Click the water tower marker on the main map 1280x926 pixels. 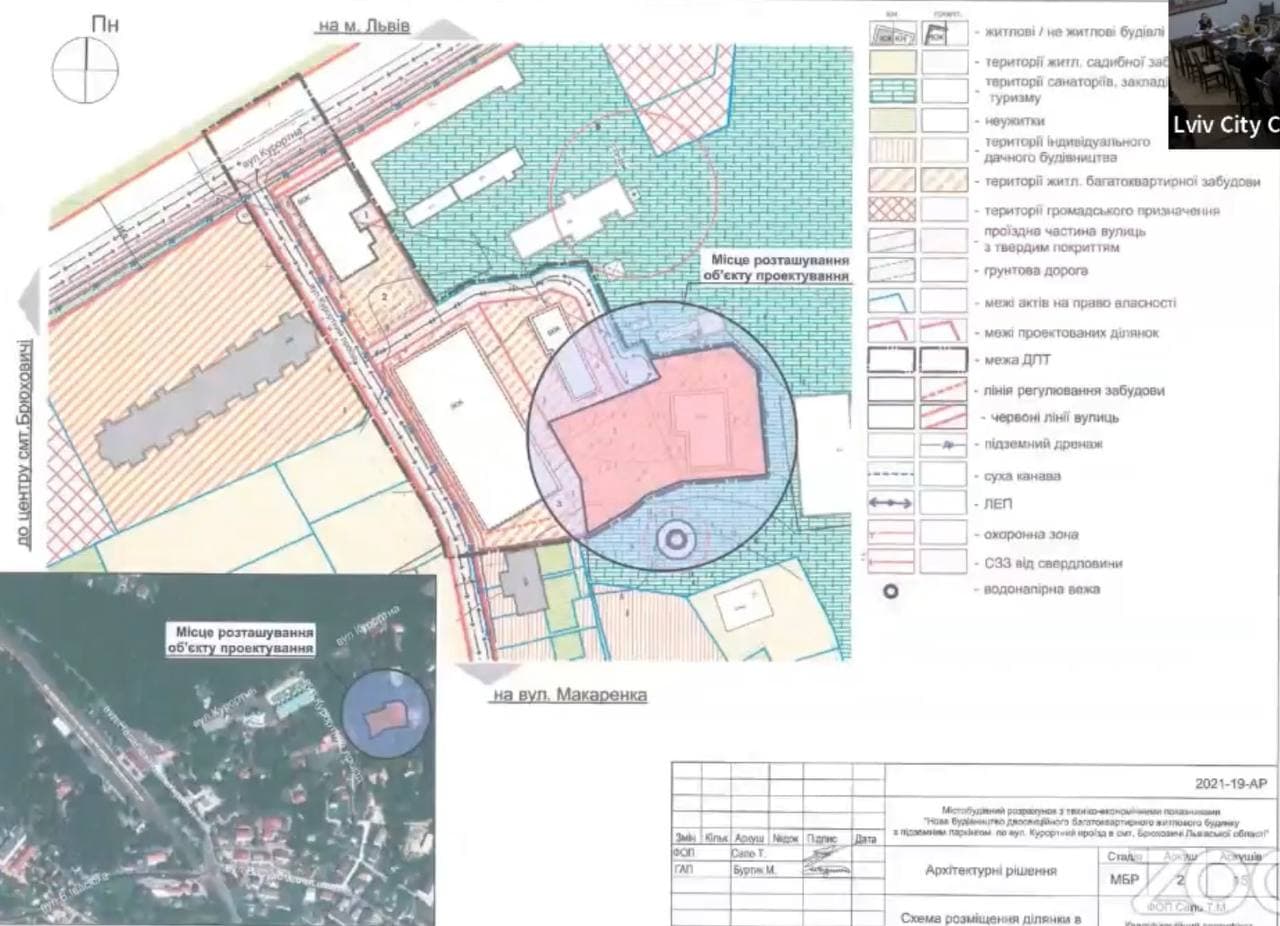(x=673, y=542)
